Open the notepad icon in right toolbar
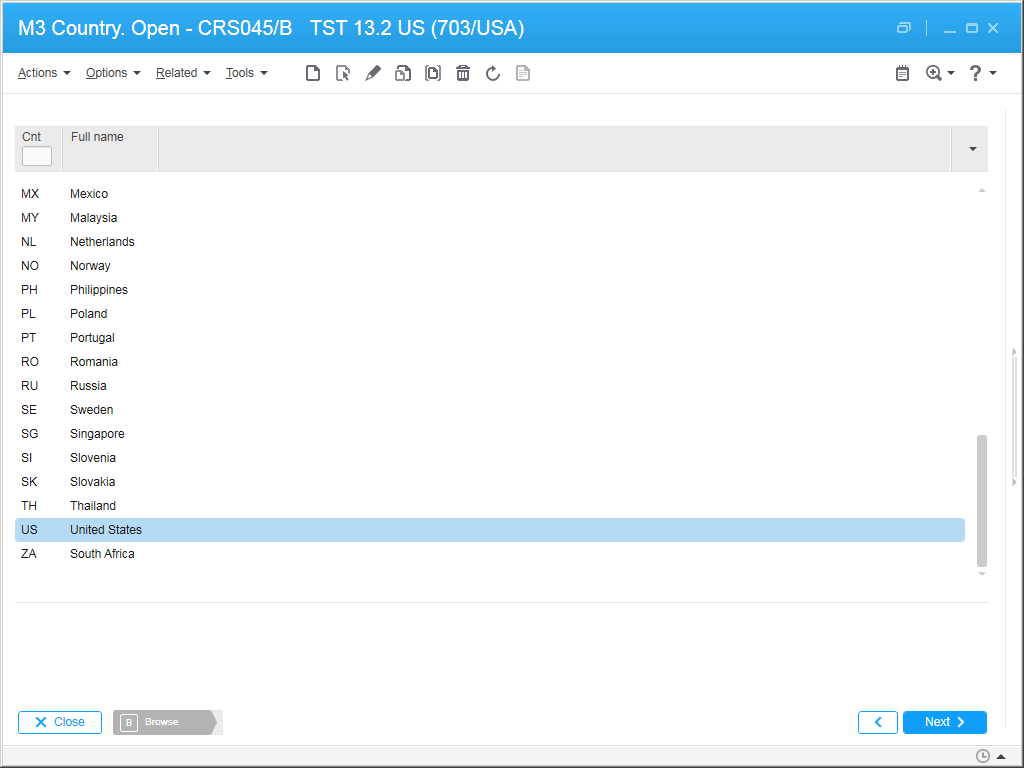Image resolution: width=1024 pixels, height=768 pixels. point(902,73)
